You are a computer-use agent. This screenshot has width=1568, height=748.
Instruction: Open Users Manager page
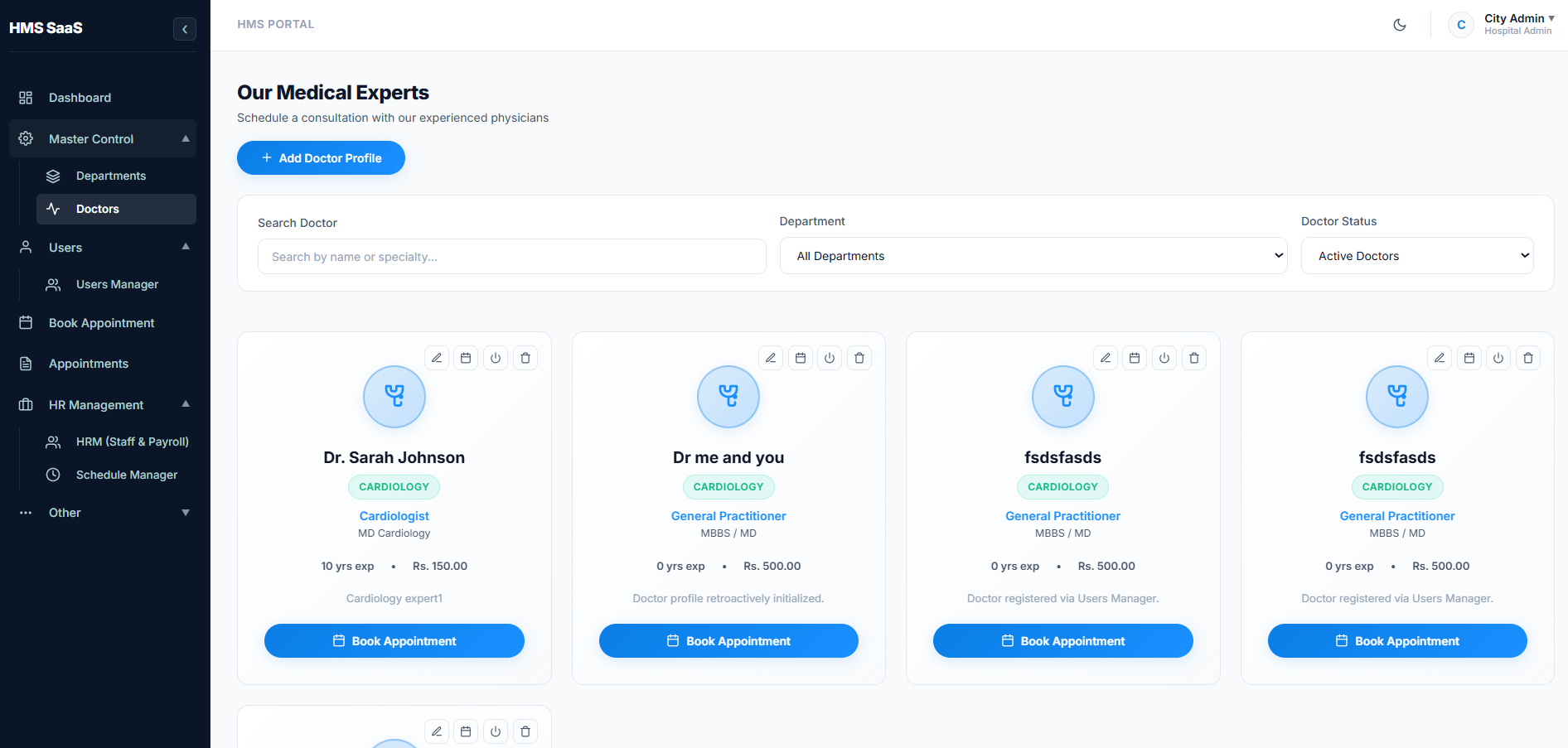point(116,284)
